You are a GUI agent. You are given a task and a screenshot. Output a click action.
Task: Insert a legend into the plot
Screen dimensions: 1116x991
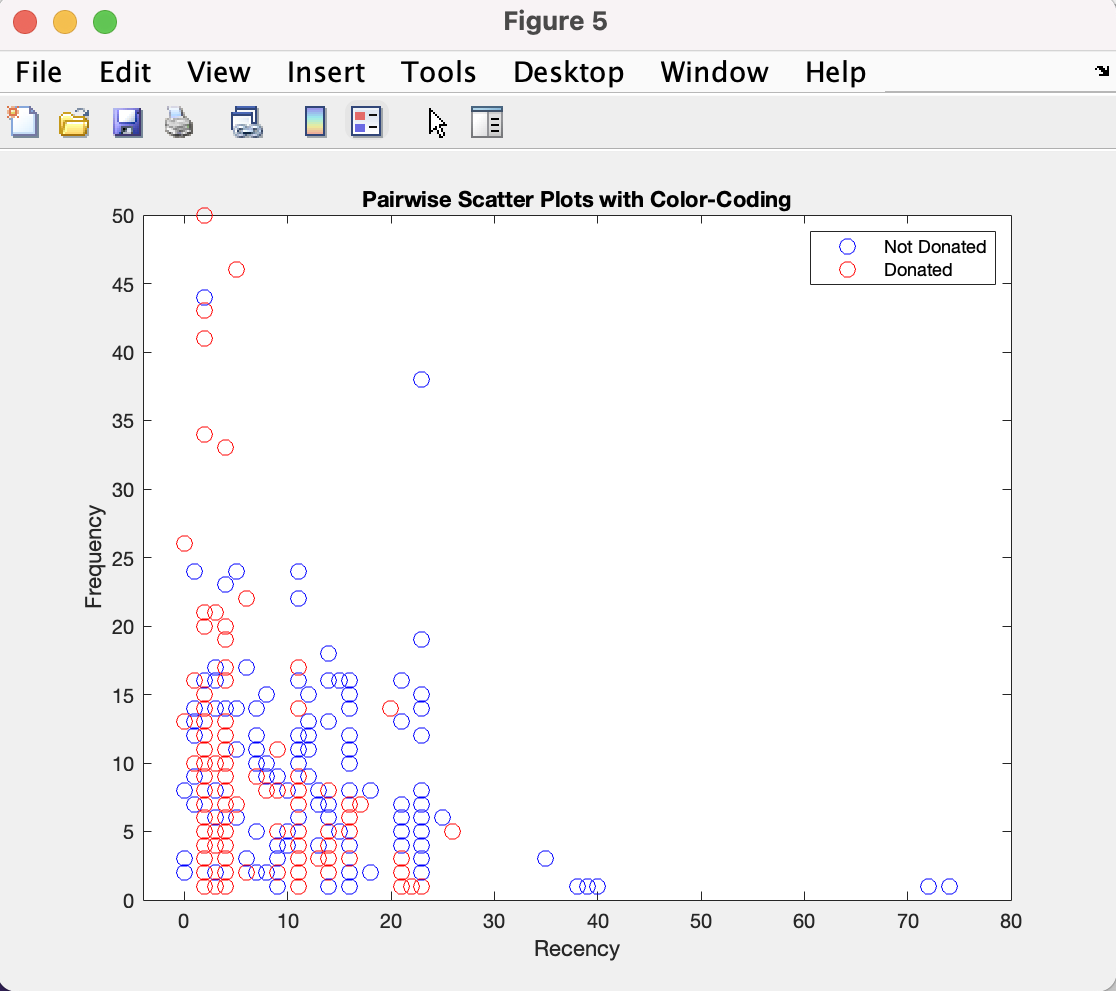(366, 121)
